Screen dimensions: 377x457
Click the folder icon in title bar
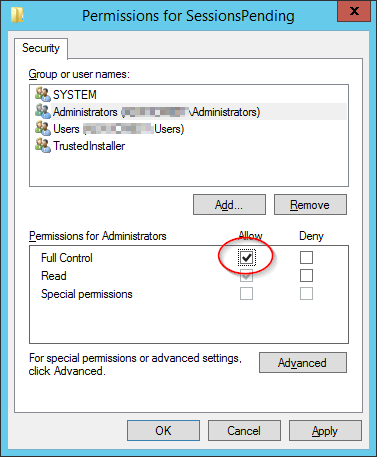(18, 15)
